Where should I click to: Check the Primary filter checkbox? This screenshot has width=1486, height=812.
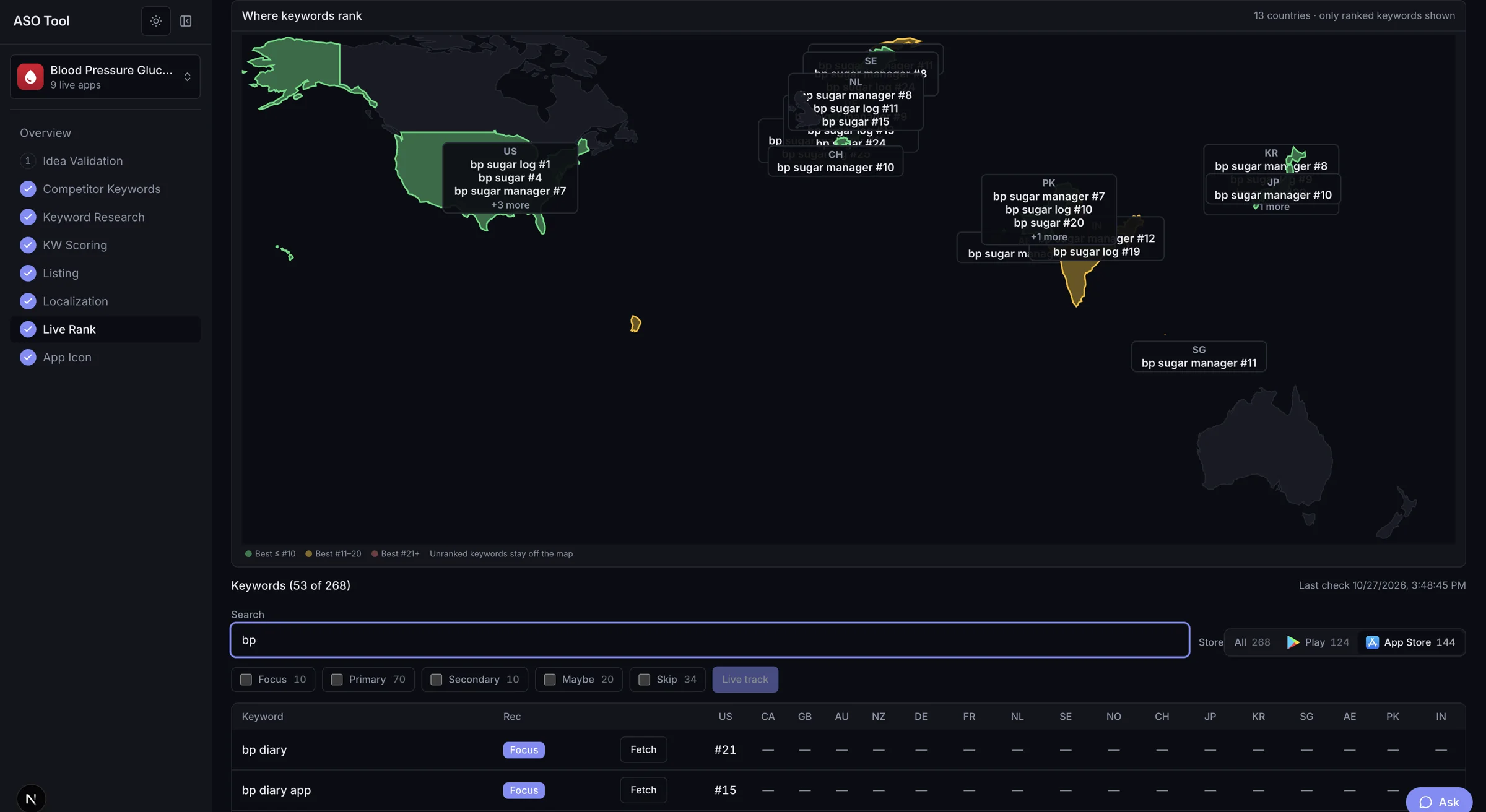pyautogui.click(x=337, y=680)
